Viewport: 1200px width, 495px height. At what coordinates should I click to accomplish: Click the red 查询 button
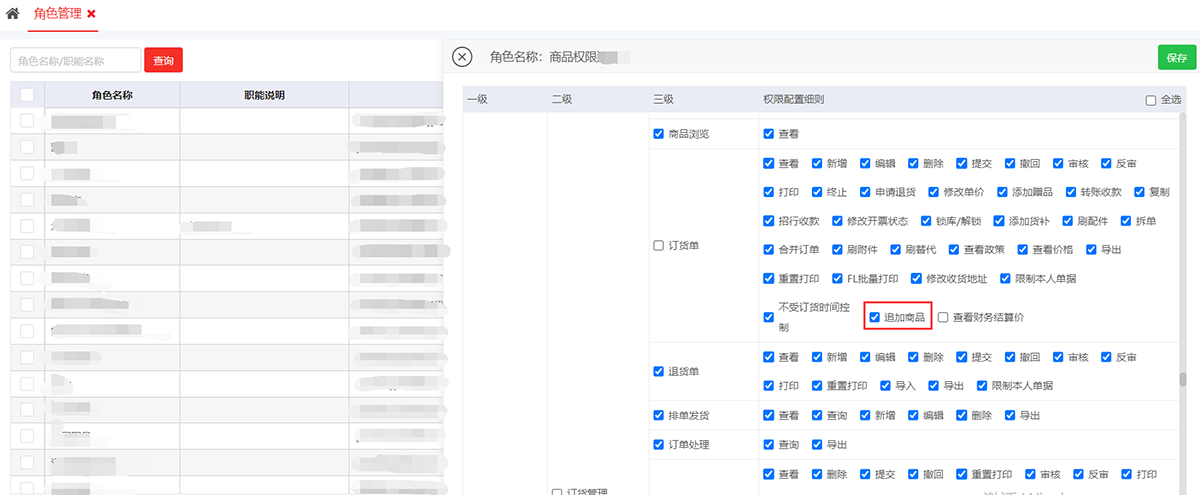(163, 61)
